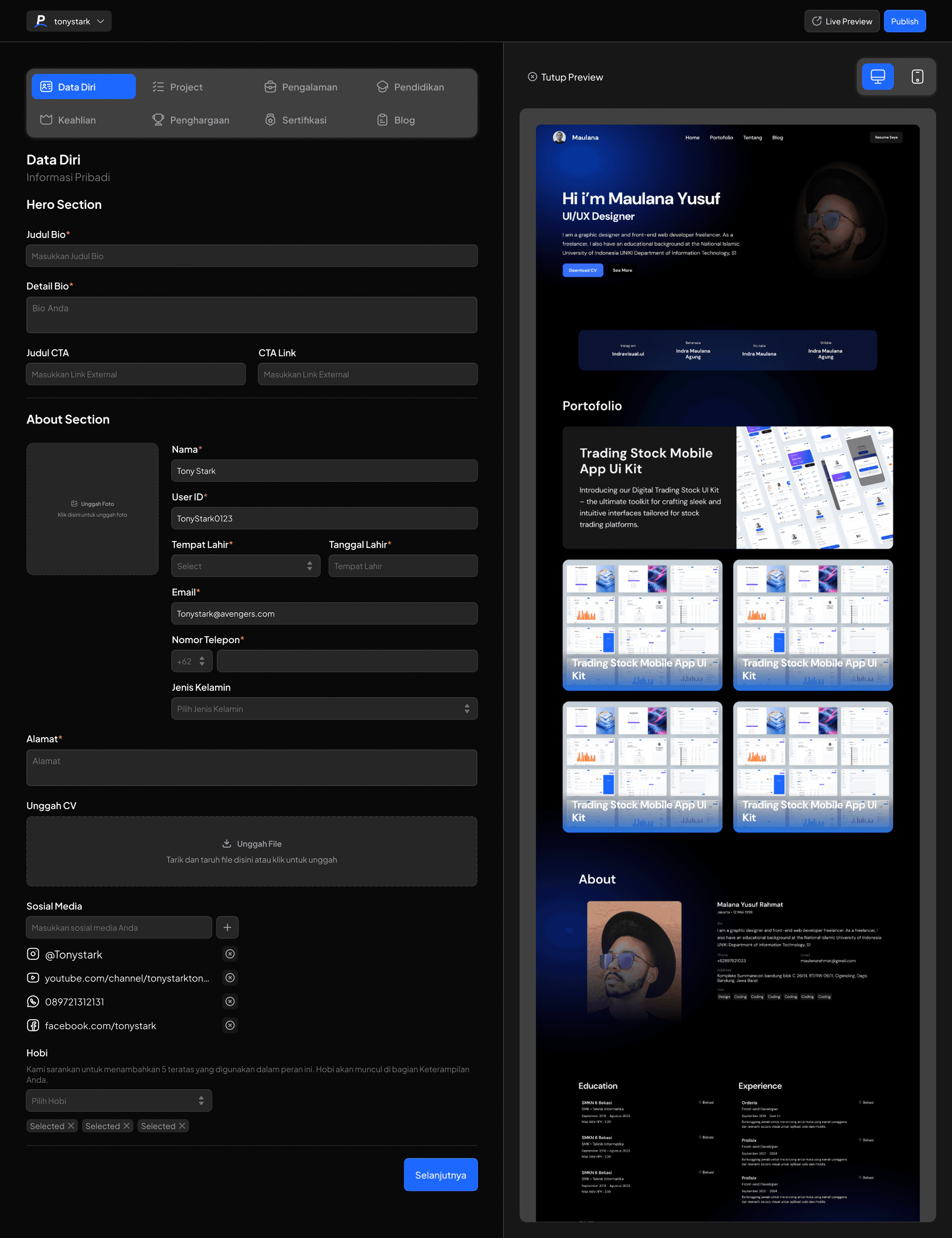The width and height of the screenshot is (952, 1238).
Task: Remove the facebook.com/tonystark entry
Action: point(230,1025)
